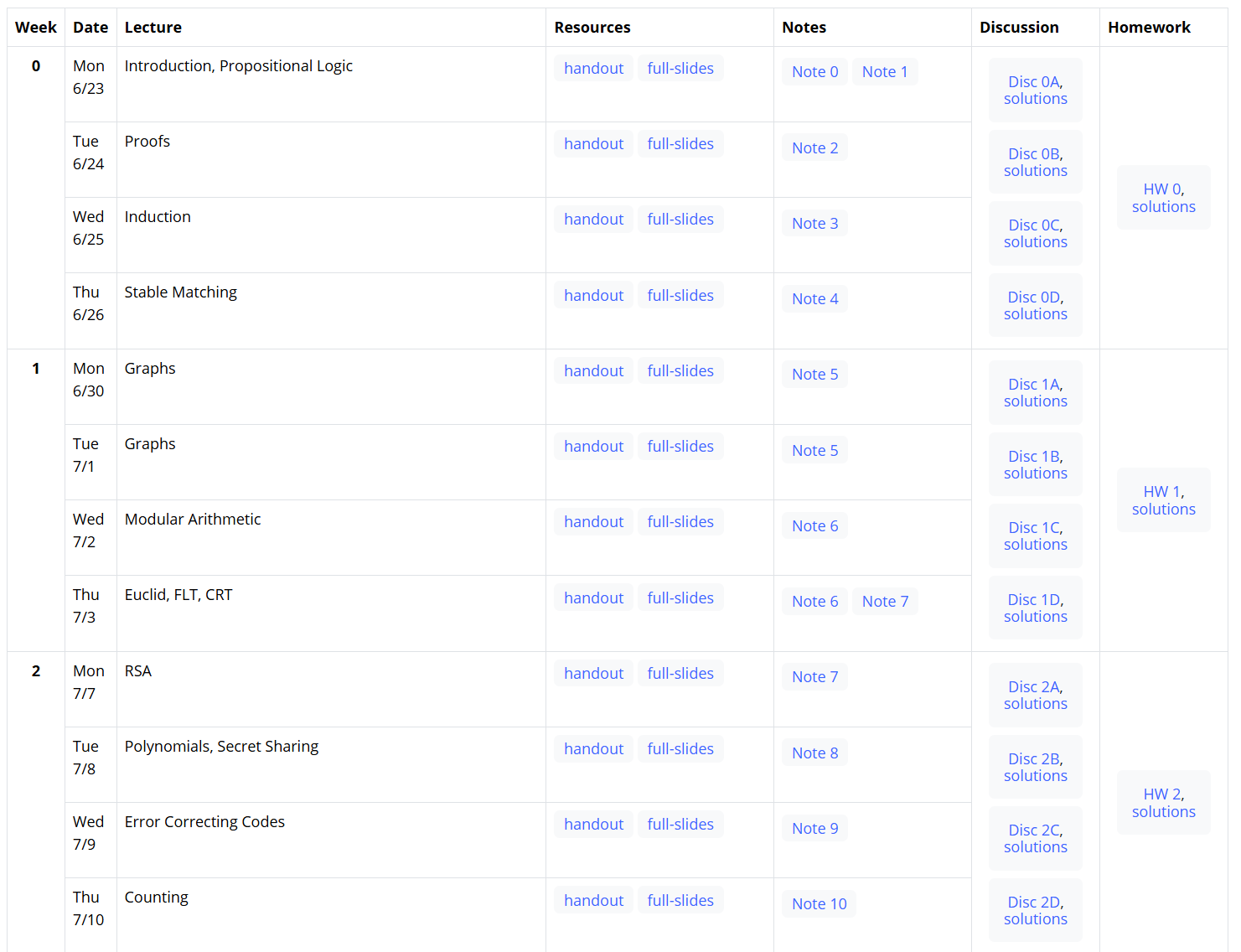Open Note 4 for Stable Matching
1241x952 pixels.
click(x=814, y=299)
